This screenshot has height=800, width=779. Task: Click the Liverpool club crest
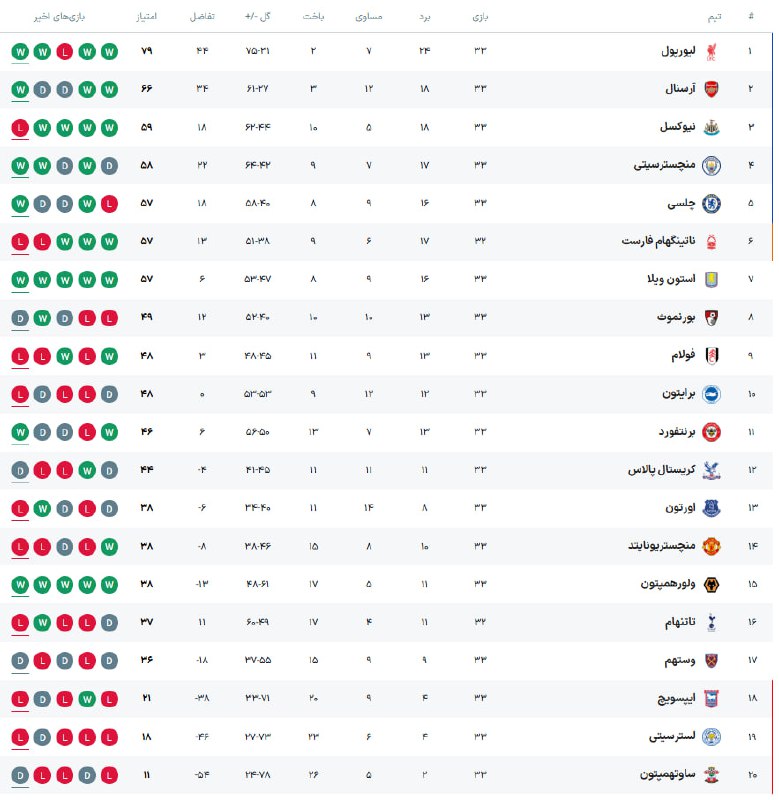[711, 50]
